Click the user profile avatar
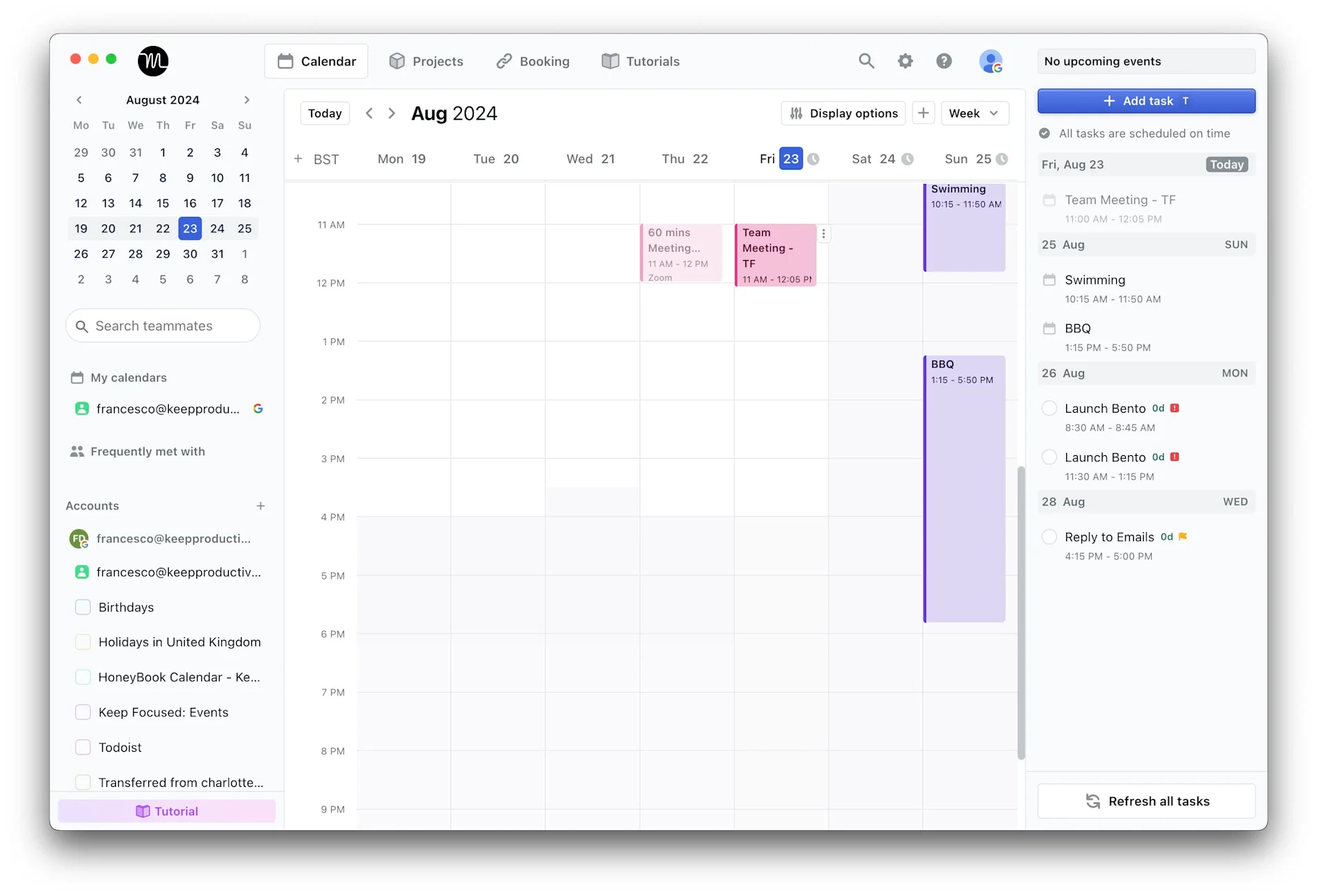Image resolution: width=1318 pixels, height=896 pixels. coord(991,61)
